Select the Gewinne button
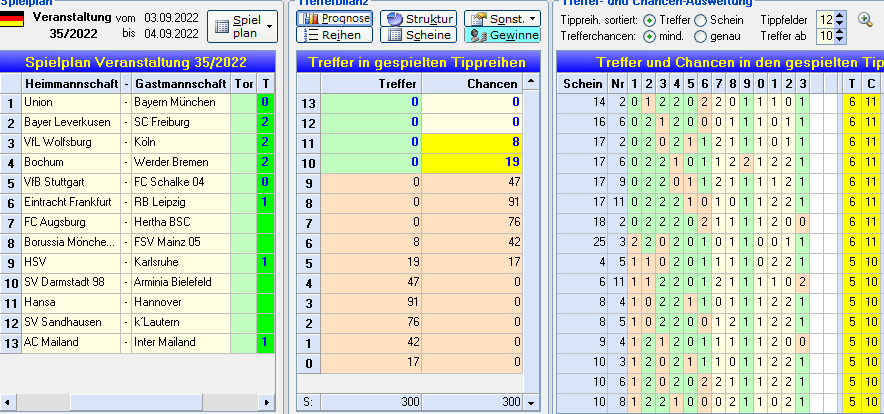The height and width of the screenshot is (414, 884). [x=502, y=35]
